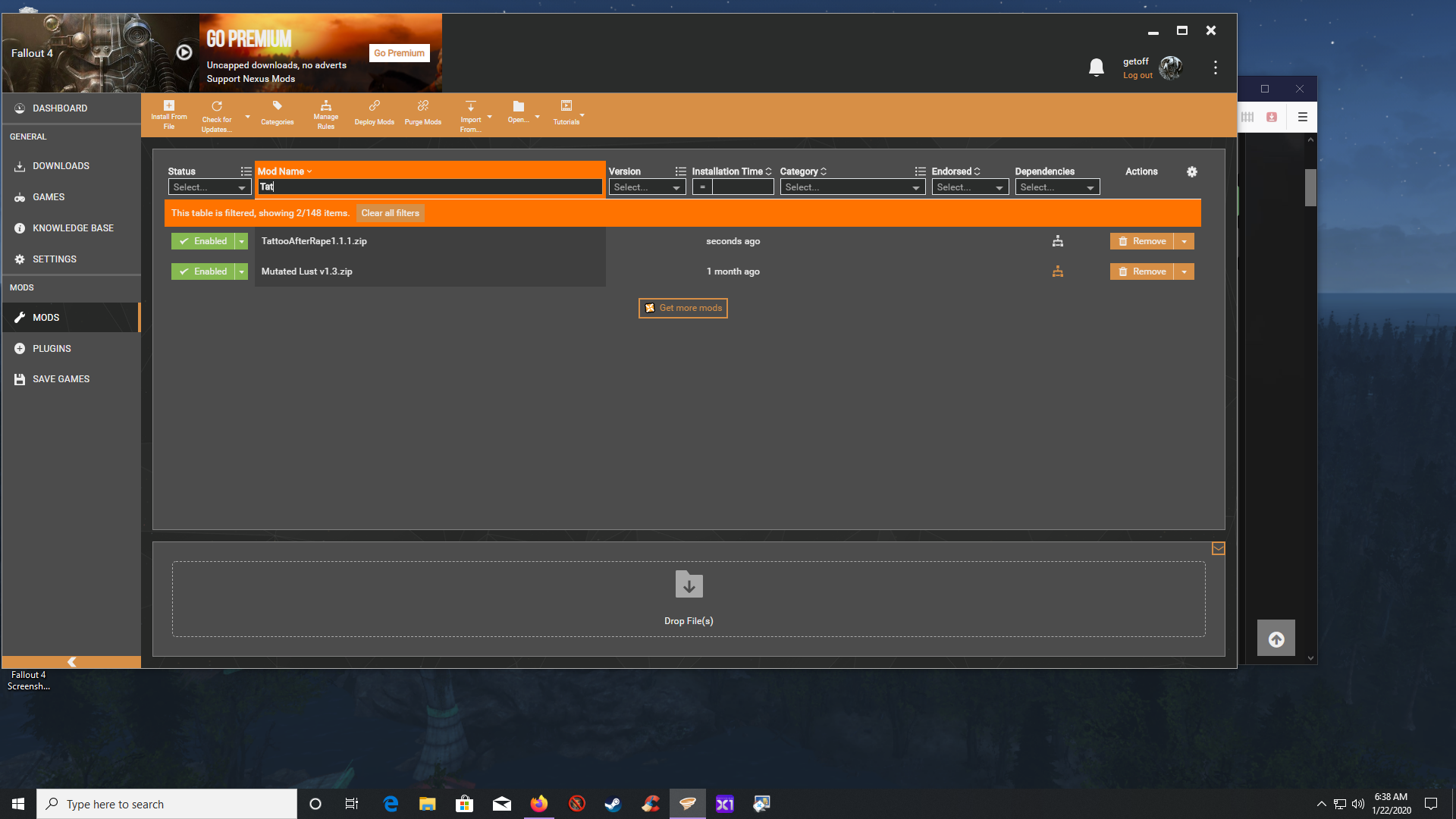Click the getoff user avatar

point(1170,67)
